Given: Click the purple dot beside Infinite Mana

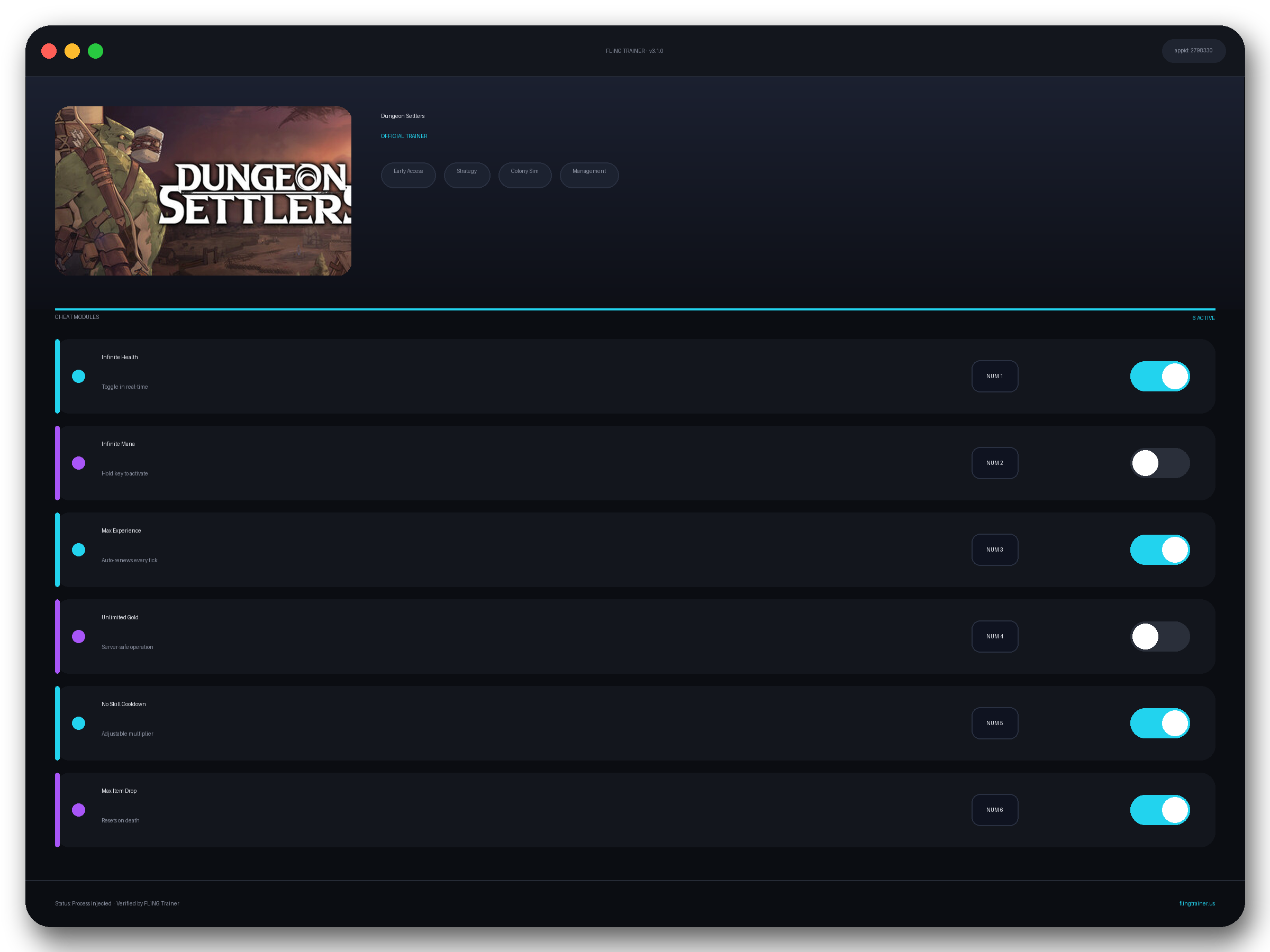Looking at the screenshot, I should coord(79,463).
